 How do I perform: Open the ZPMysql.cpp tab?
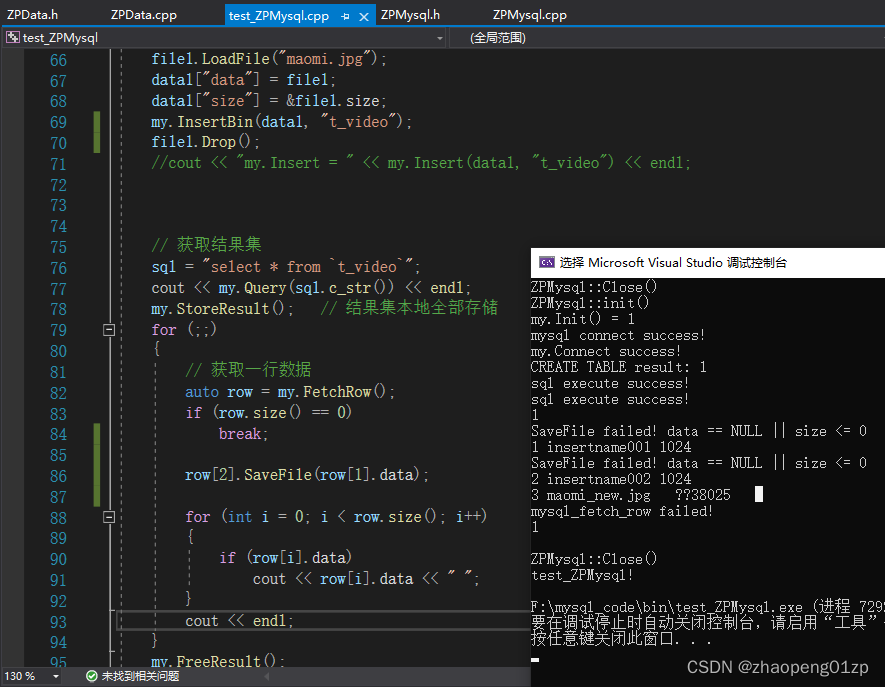tap(529, 15)
